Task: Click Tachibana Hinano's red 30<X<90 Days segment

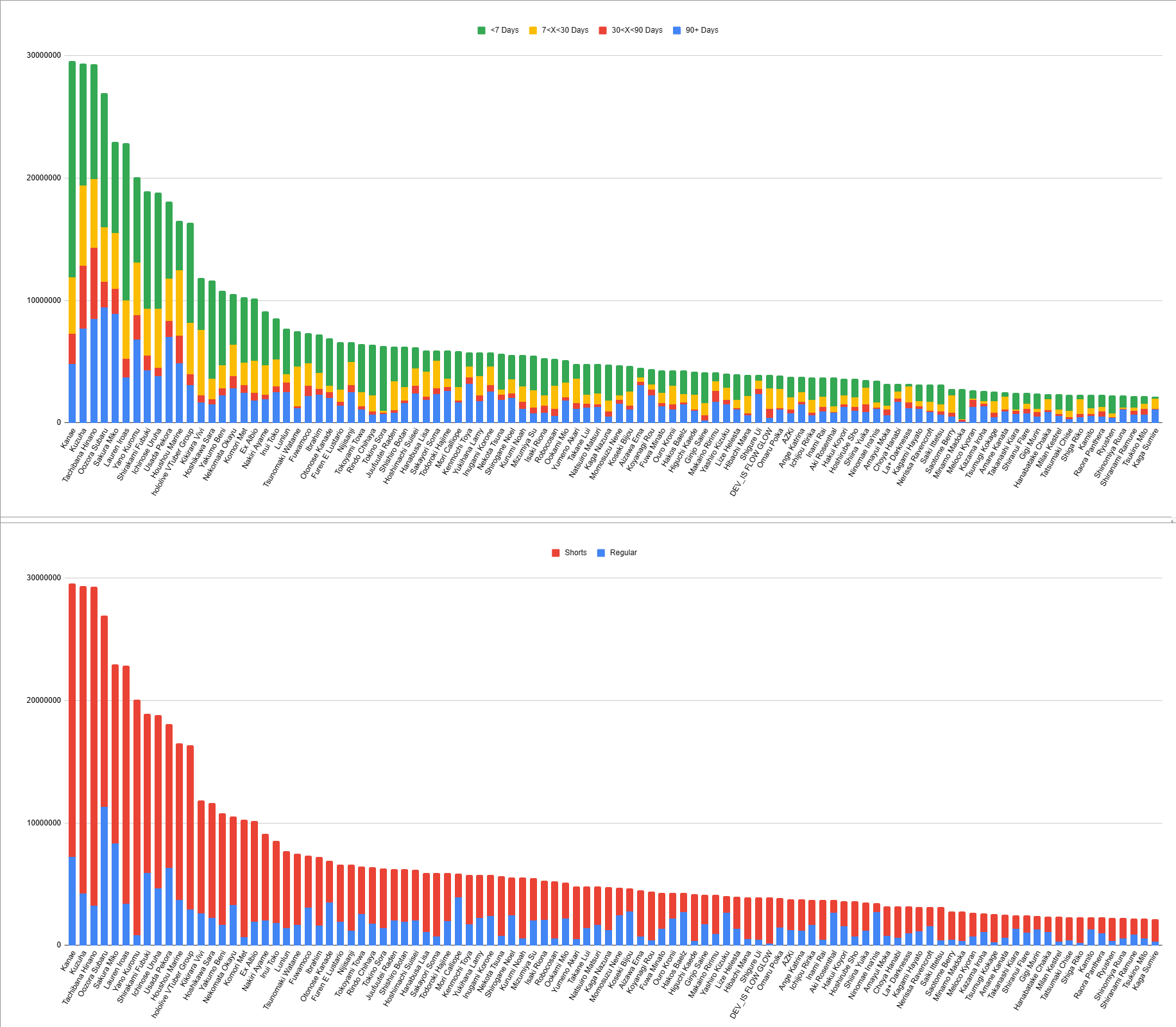Action: pyautogui.click(x=94, y=283)
